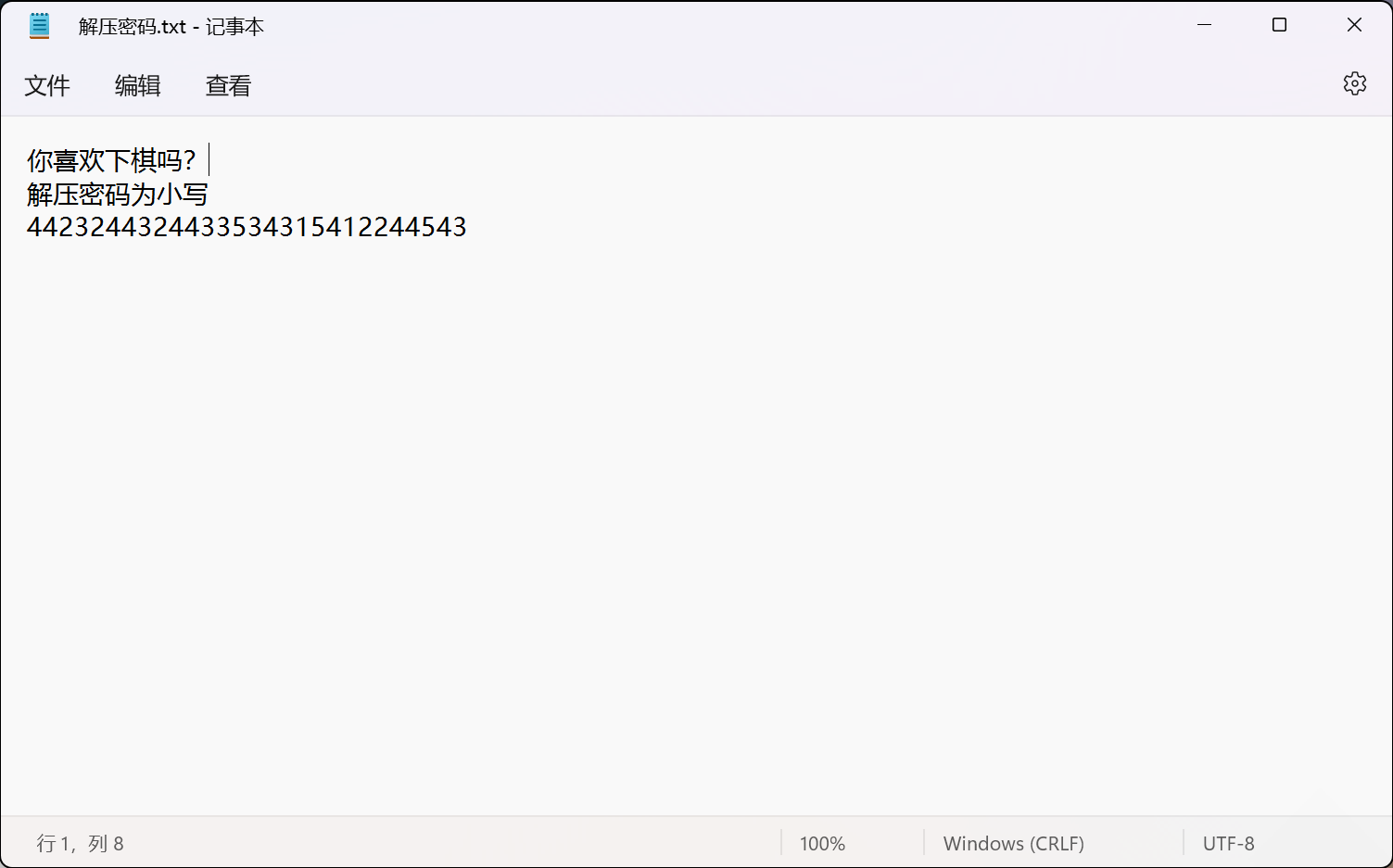The height and width of the screenshot is (868, 1393).
Task: Maximize the Notepad window
Action: coord(1279,25)
